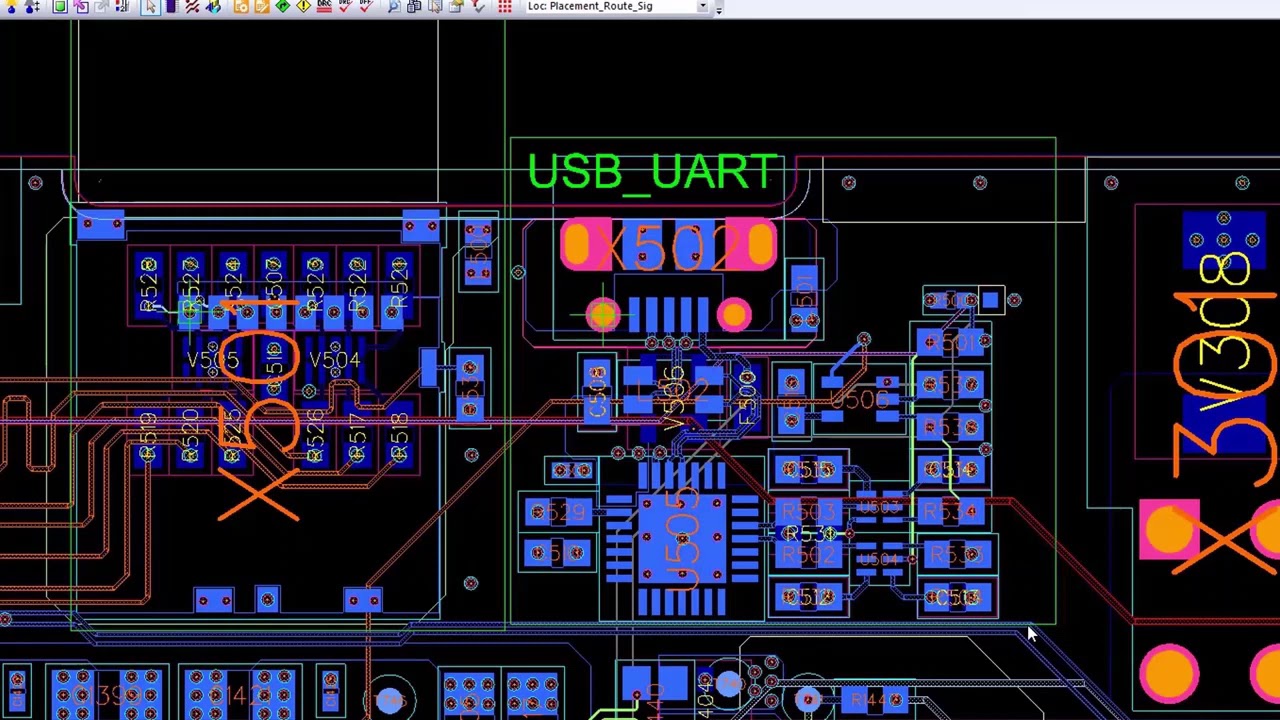Viewport: 1280px width, 720px height.
Task: Click the red dotted grid icon
Action: [x=505, y=6]
